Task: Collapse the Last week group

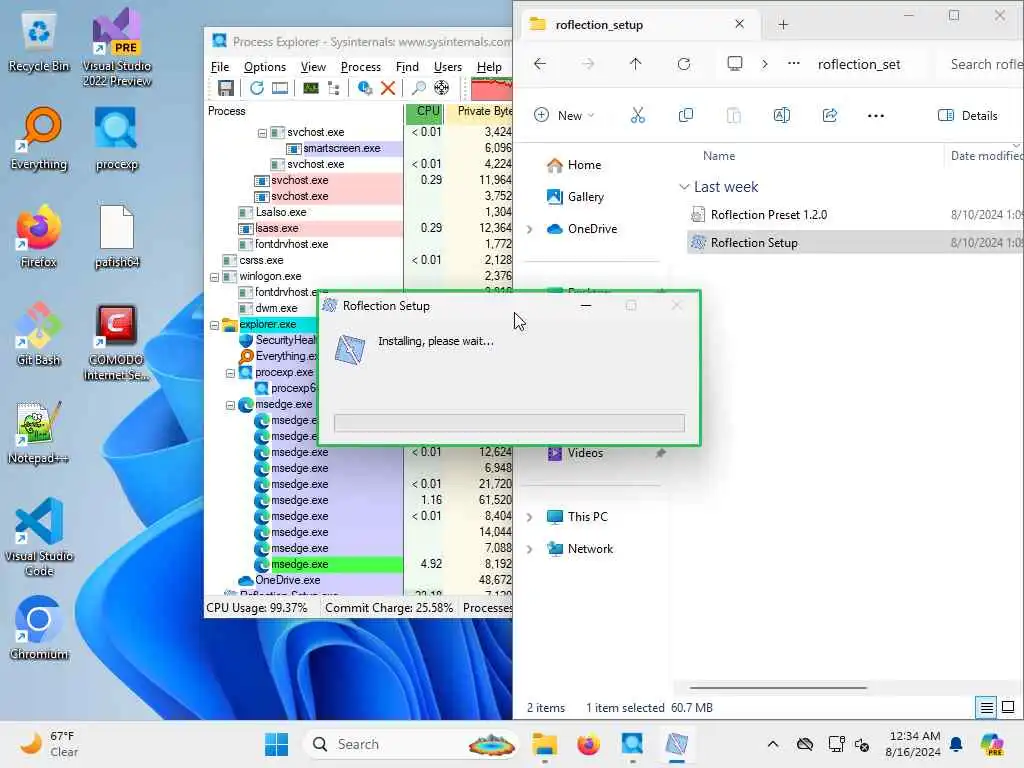Action: click(684, 187)
